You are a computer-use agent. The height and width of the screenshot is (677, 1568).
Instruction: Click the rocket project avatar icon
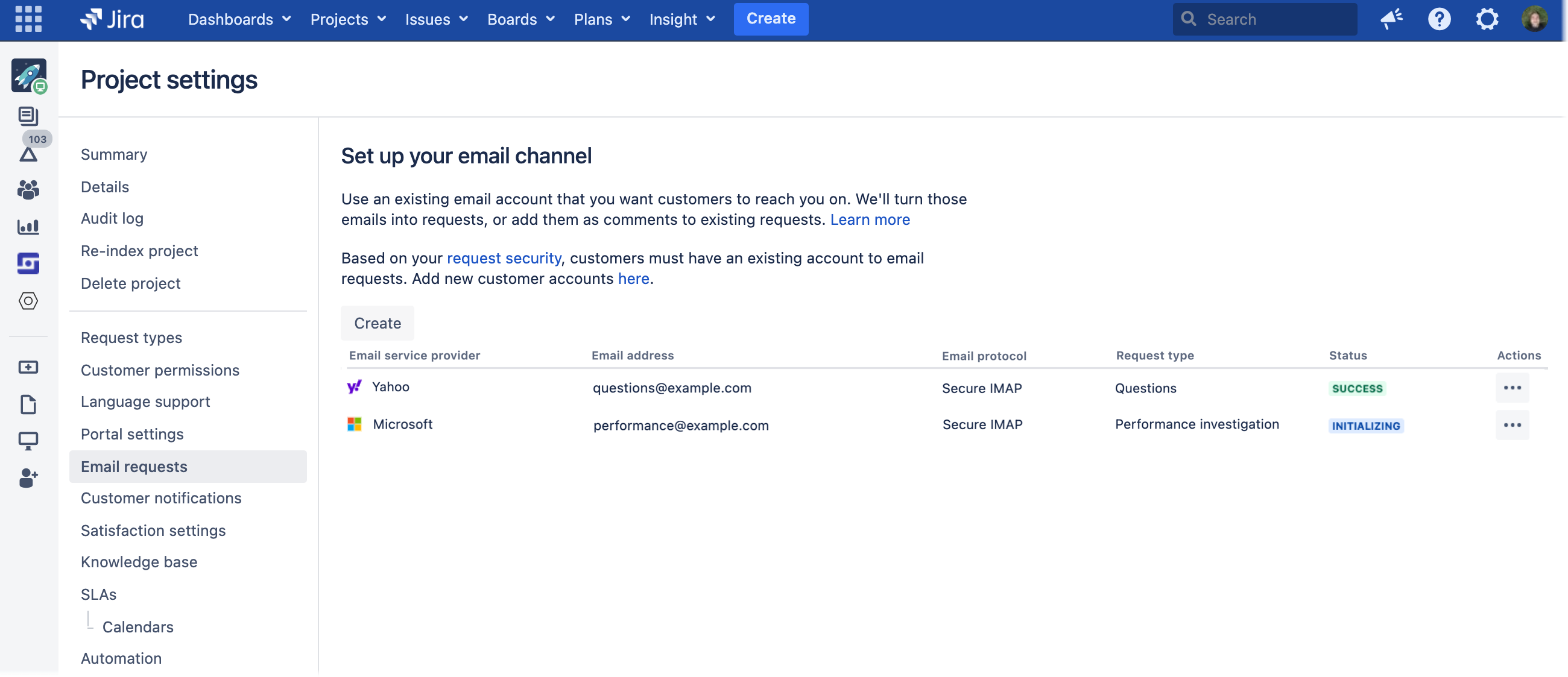click(28, 75)
